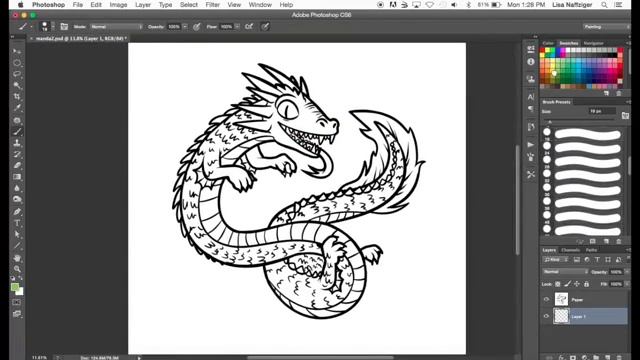Viewport: 640px width, 360px height.
Task: Open layer blend mode Normal dropdown
Action: [565, 271]
